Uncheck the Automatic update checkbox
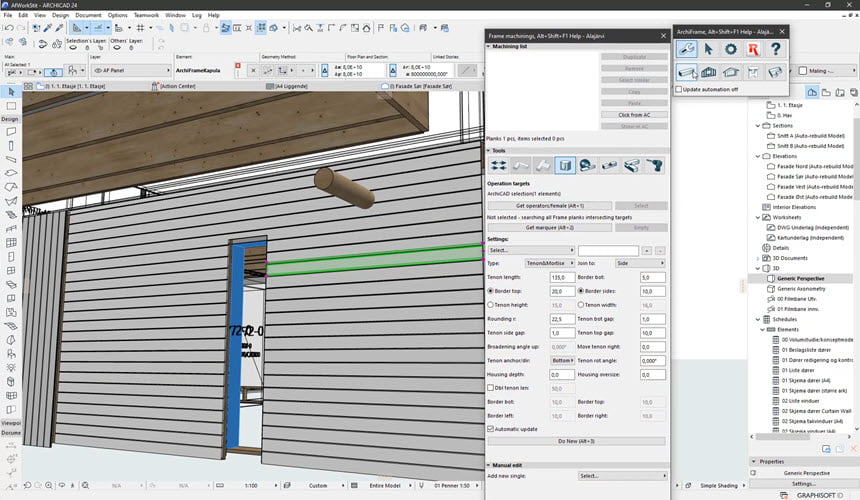Screen dimensions: 860x500 pyautogui.click(x=490, y=429)
